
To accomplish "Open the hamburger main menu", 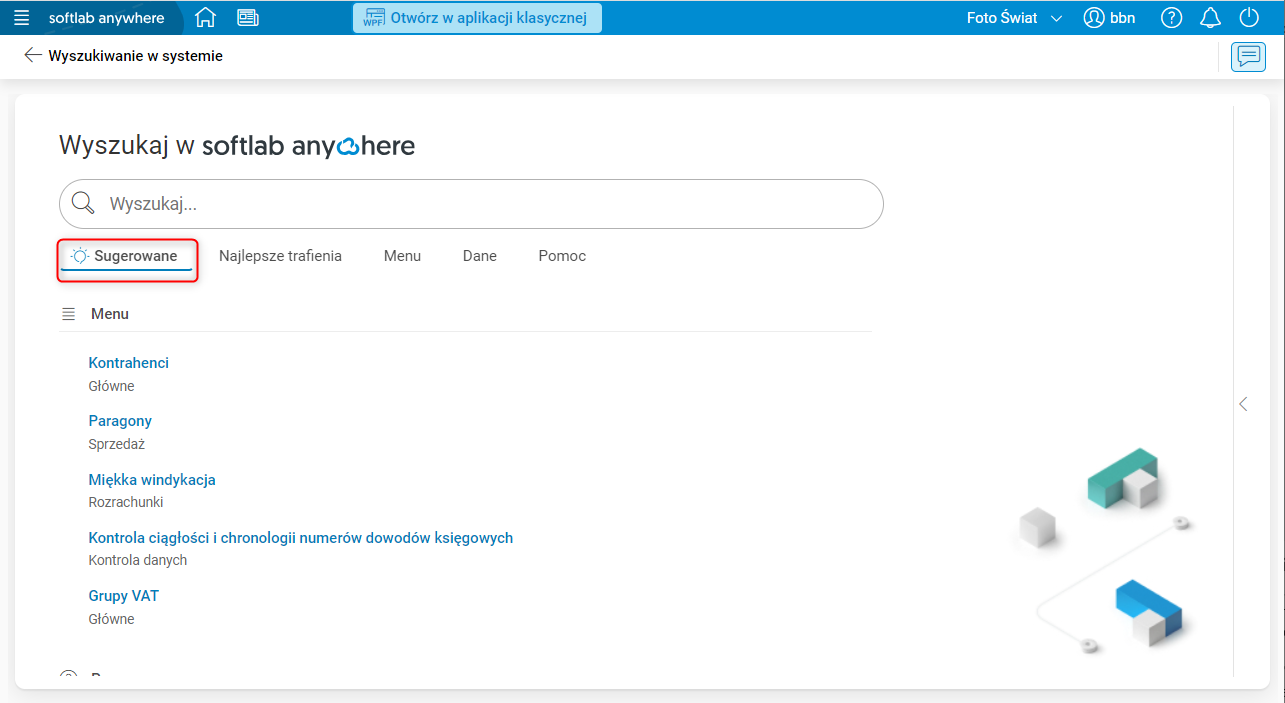I will (x=21, y=18).
